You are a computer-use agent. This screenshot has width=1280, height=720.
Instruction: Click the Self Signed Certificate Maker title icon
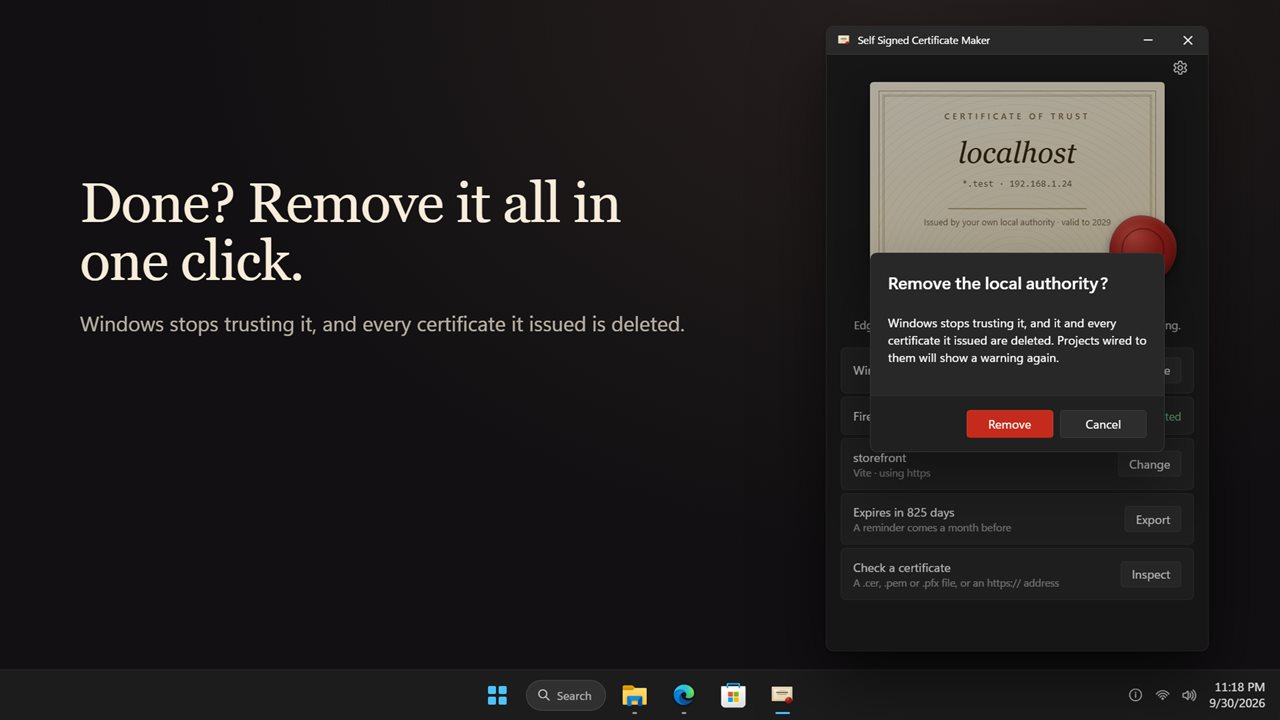pos(844,40)
